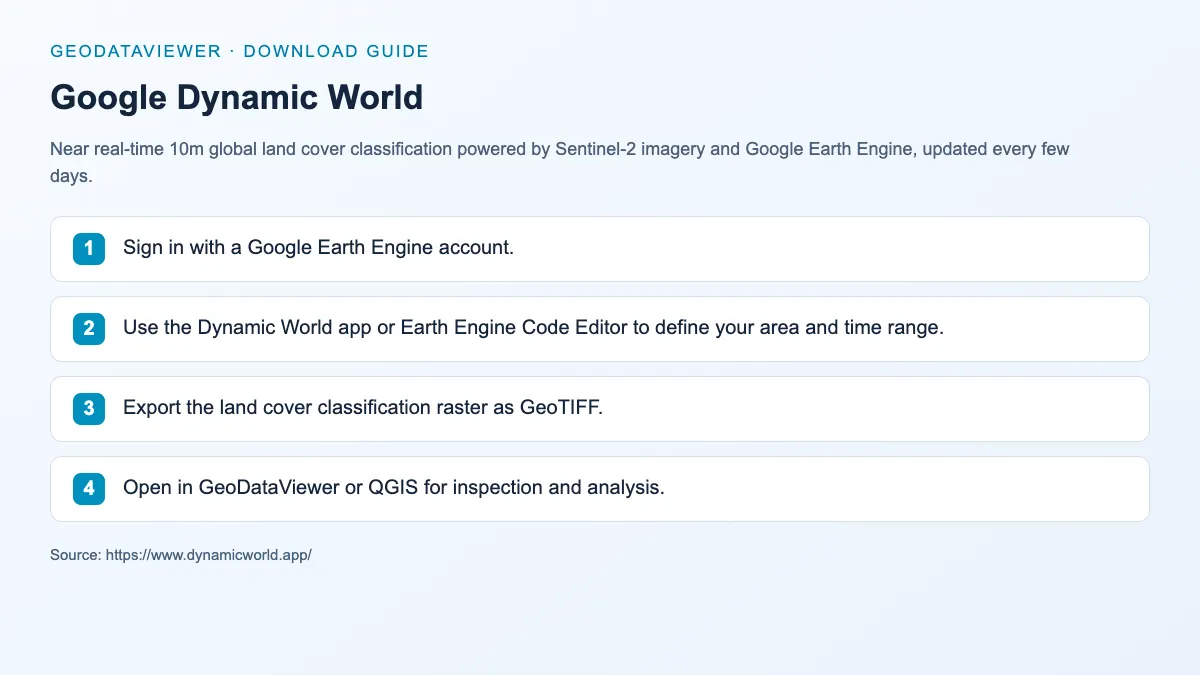Screen dimensions: 1200x675
Task: Click the step 4 number badge
Action: (89, 488)
